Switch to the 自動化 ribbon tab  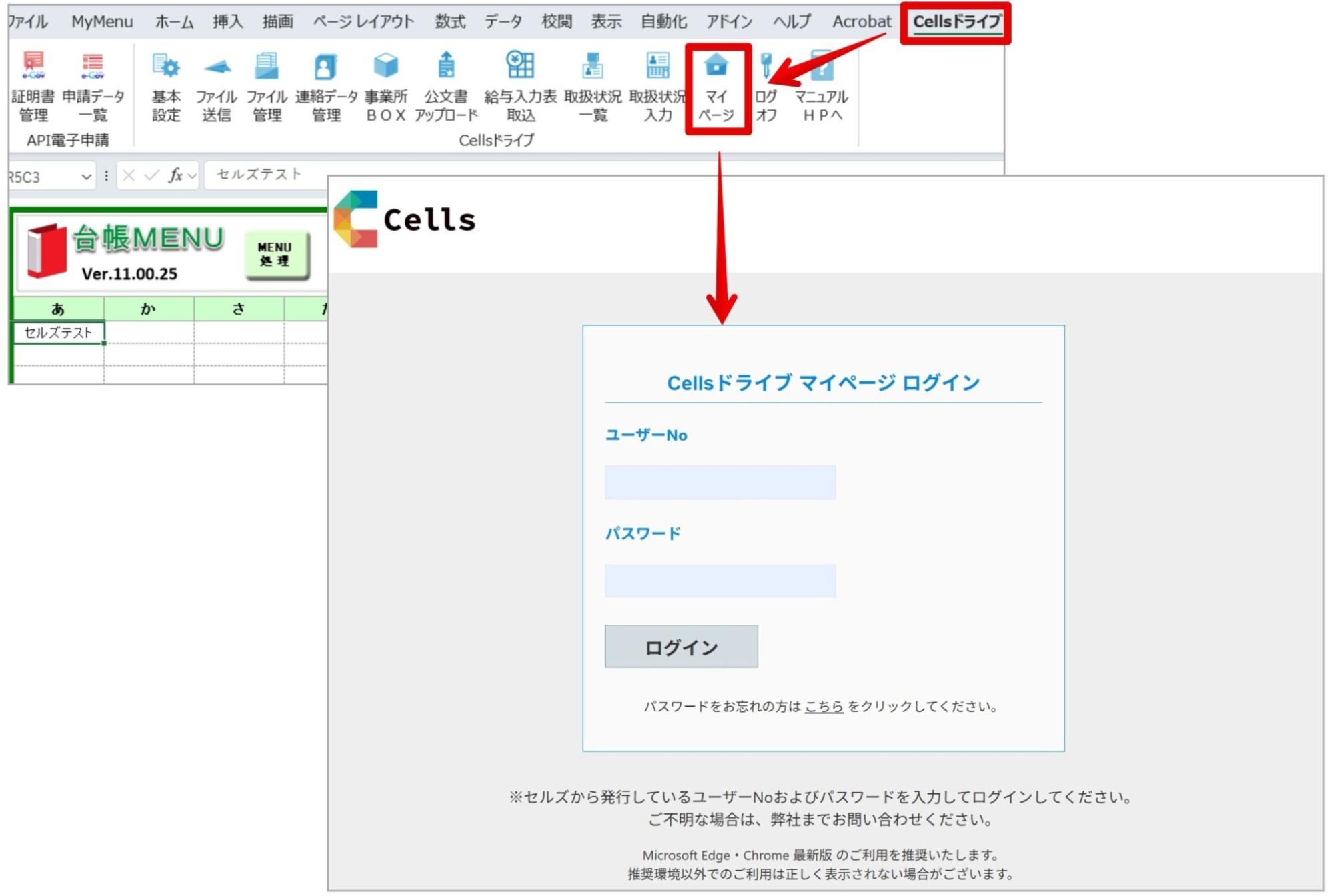[663, 21]
